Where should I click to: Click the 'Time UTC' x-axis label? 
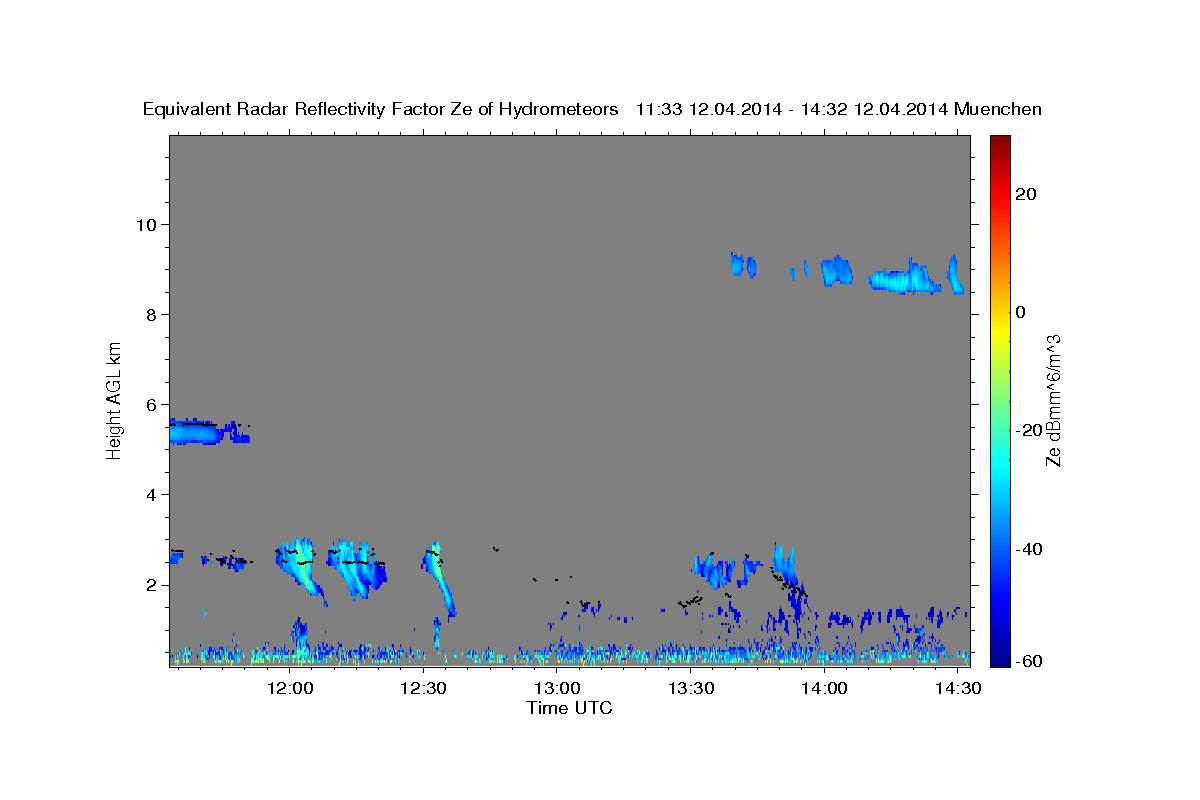pyautogui.click(x=569, y=708)
